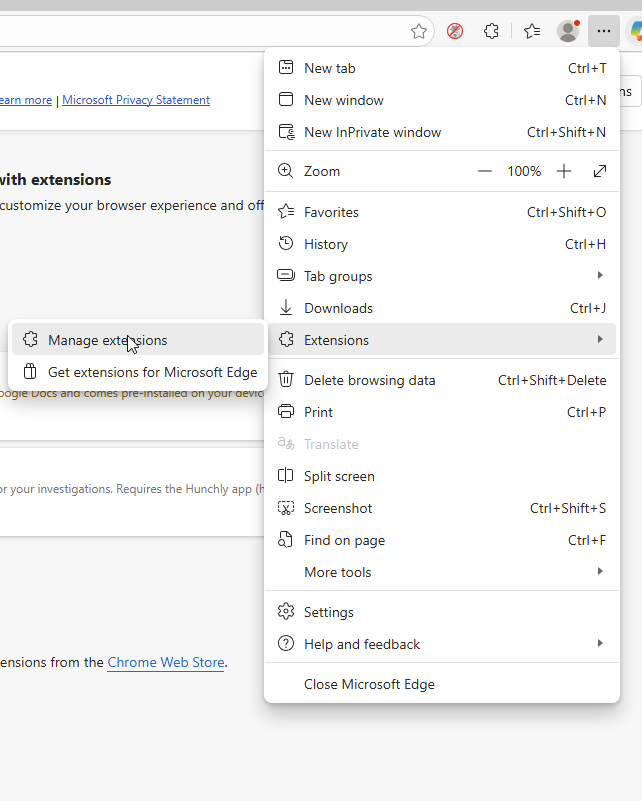642x801 pixels.
Task: Open Delete browsing data
Action: pos(370,380)
